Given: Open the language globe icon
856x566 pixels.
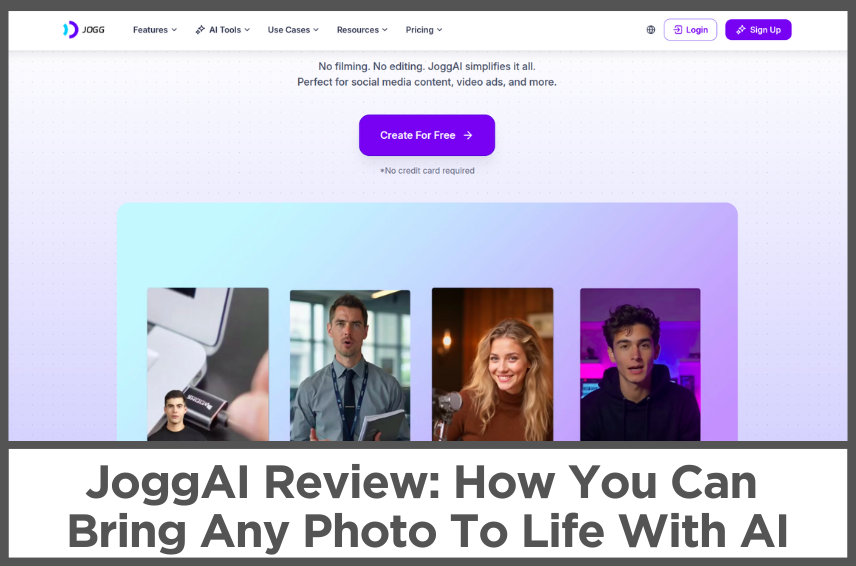Looking at the screenshot, I should [x=651, y=29].
